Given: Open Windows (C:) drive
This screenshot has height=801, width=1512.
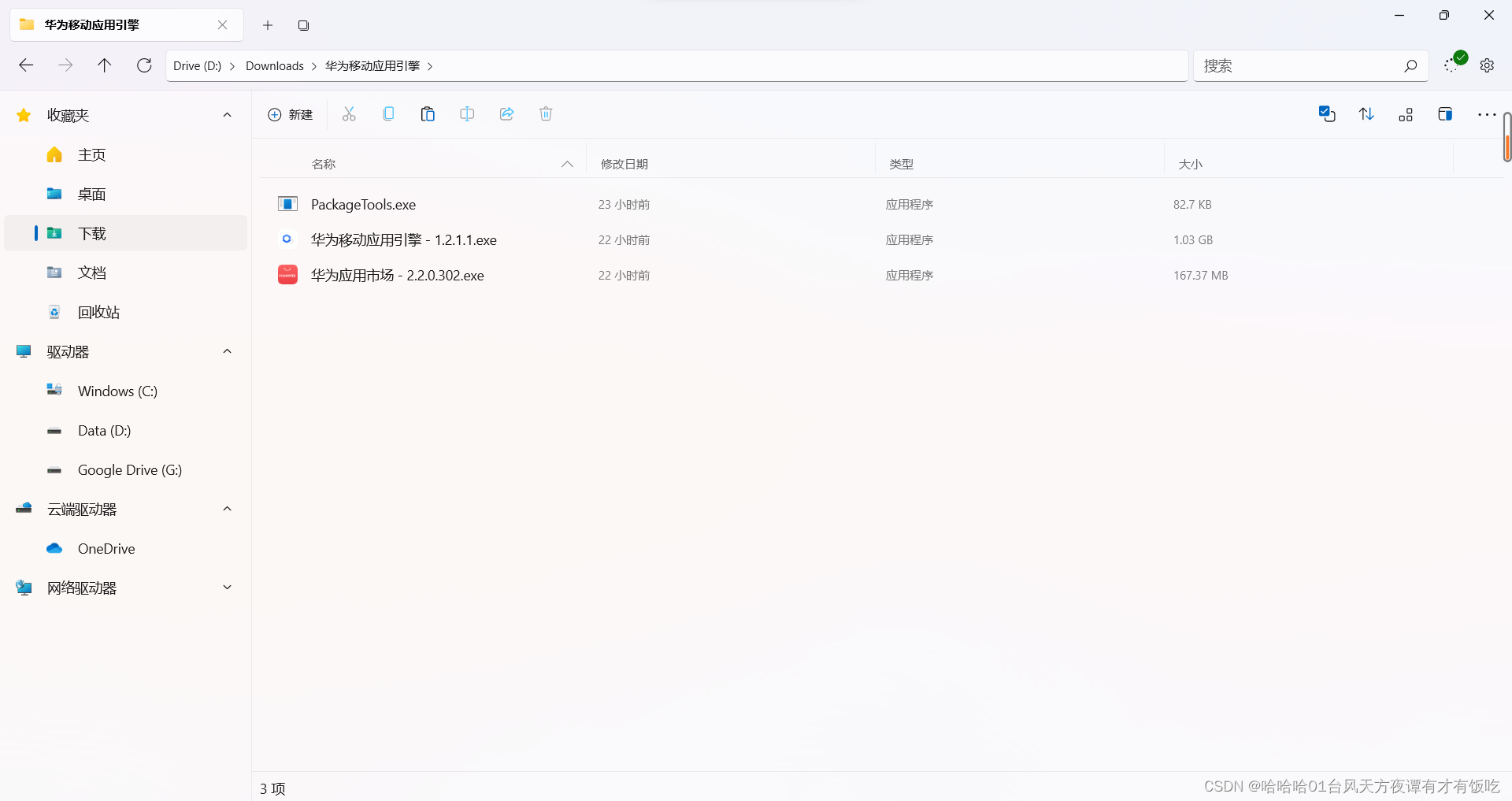Looking at the screenshot, I should [126, 391].
